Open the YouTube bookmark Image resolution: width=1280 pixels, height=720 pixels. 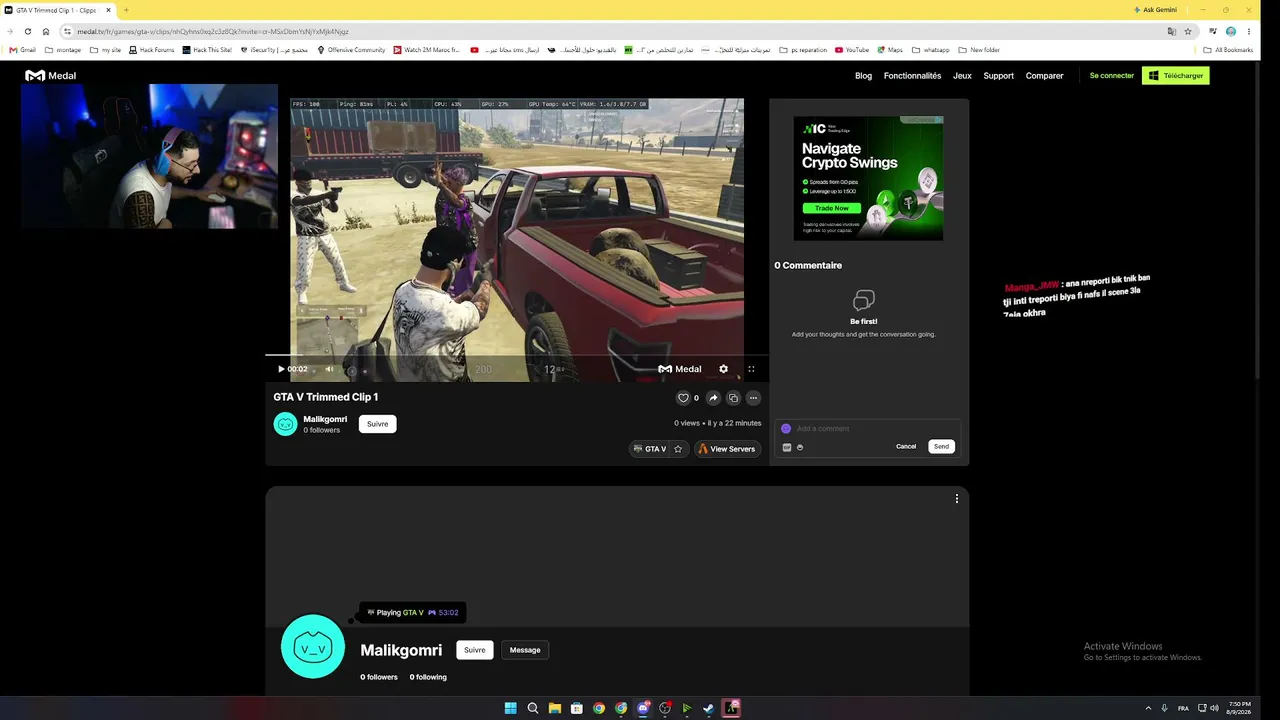pos(852,50)
